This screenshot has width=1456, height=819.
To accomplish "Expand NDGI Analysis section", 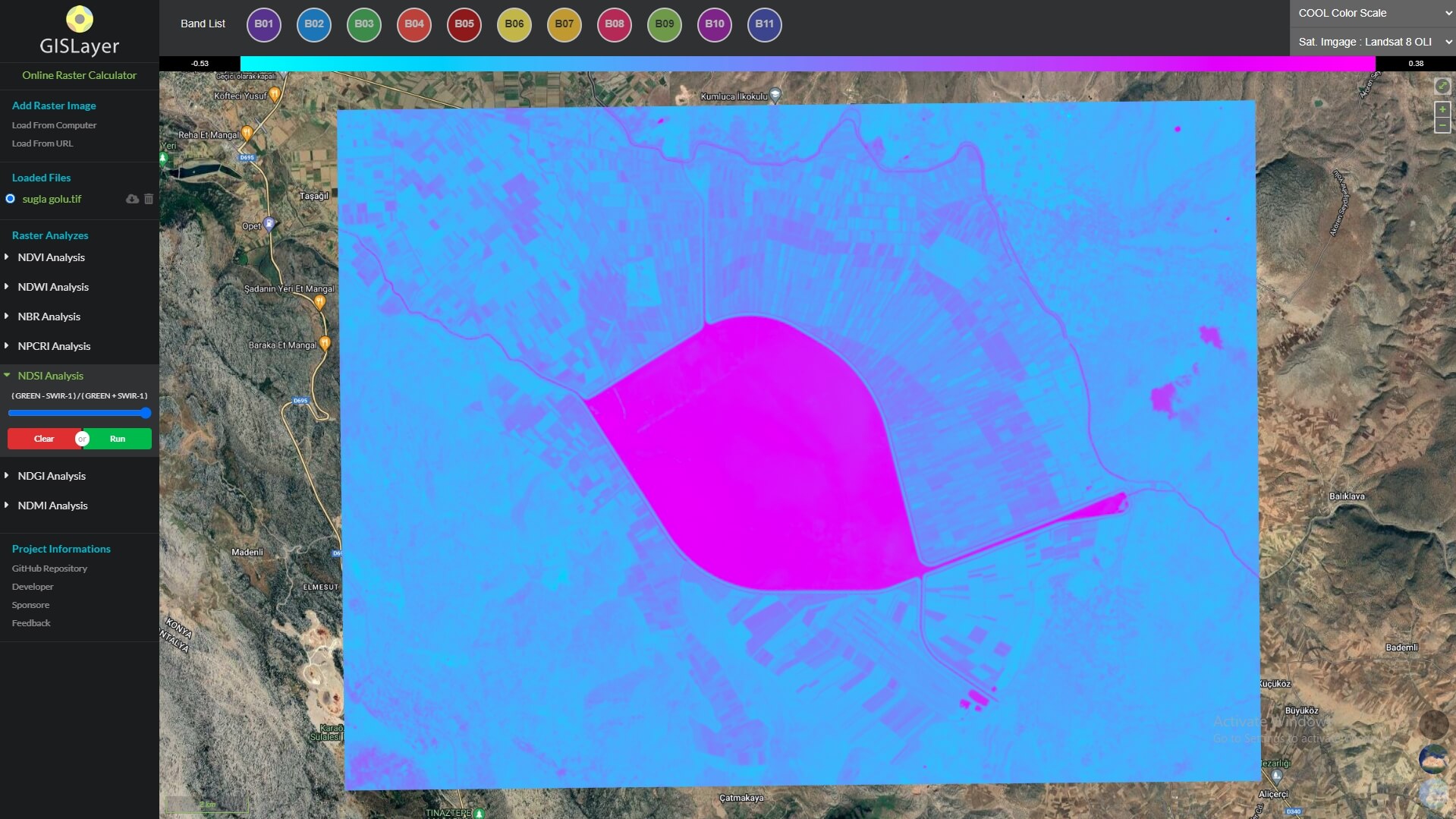I will (x=52, y=476).
